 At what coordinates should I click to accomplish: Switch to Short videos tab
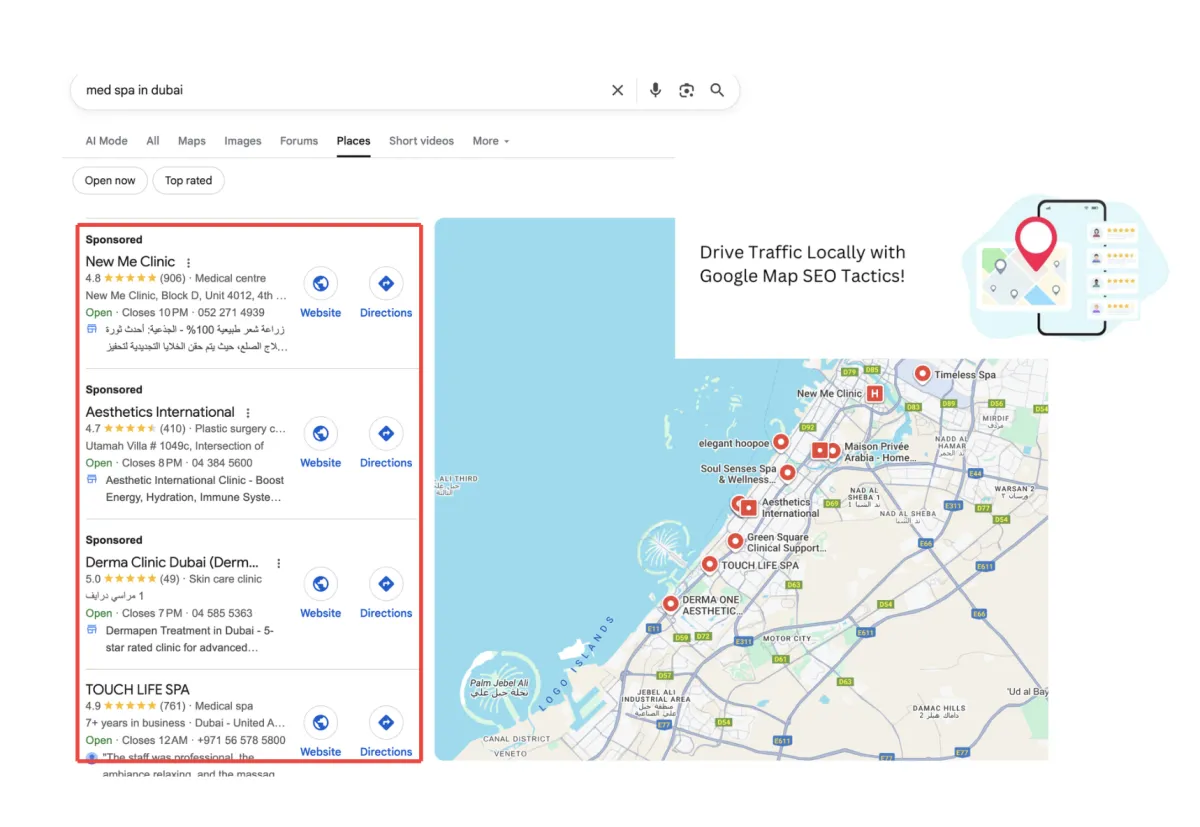pos(421,141)
